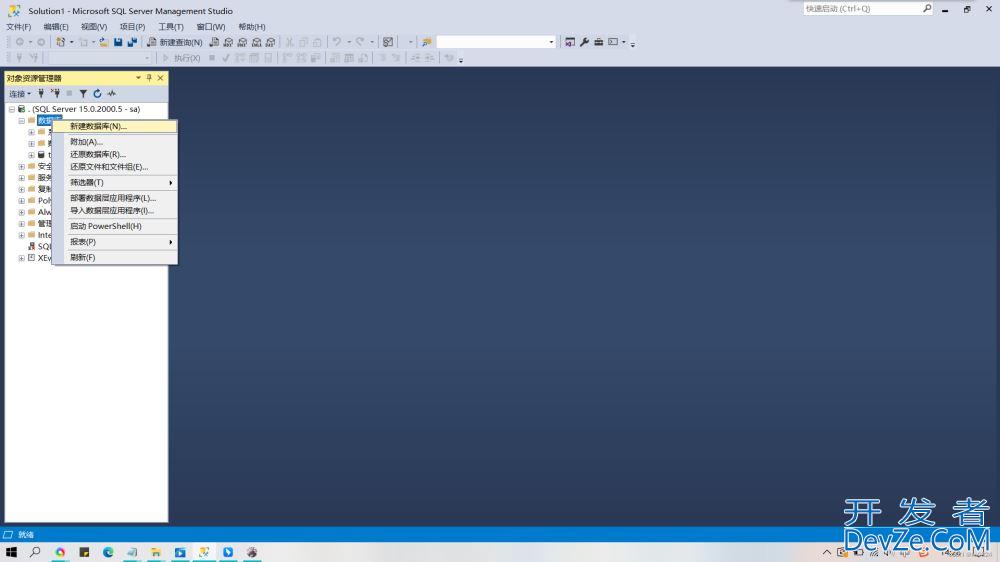The image size is (1000, 562).
Task: Choose 还原数据库(R)... in context menu
Action: tap(97, 155)
